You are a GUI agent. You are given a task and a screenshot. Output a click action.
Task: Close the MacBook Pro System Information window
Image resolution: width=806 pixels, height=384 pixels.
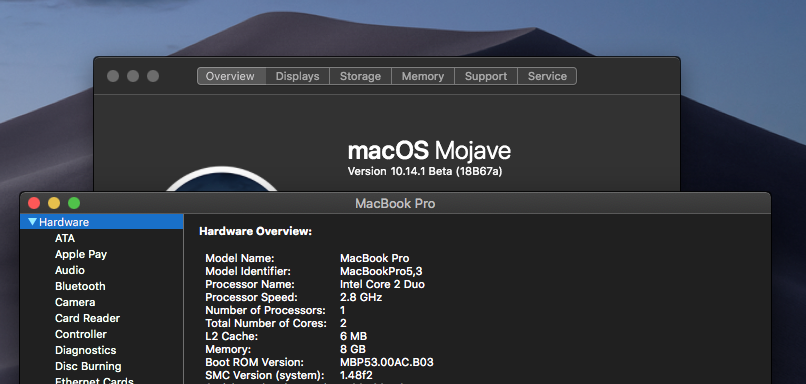pos(34,203)
